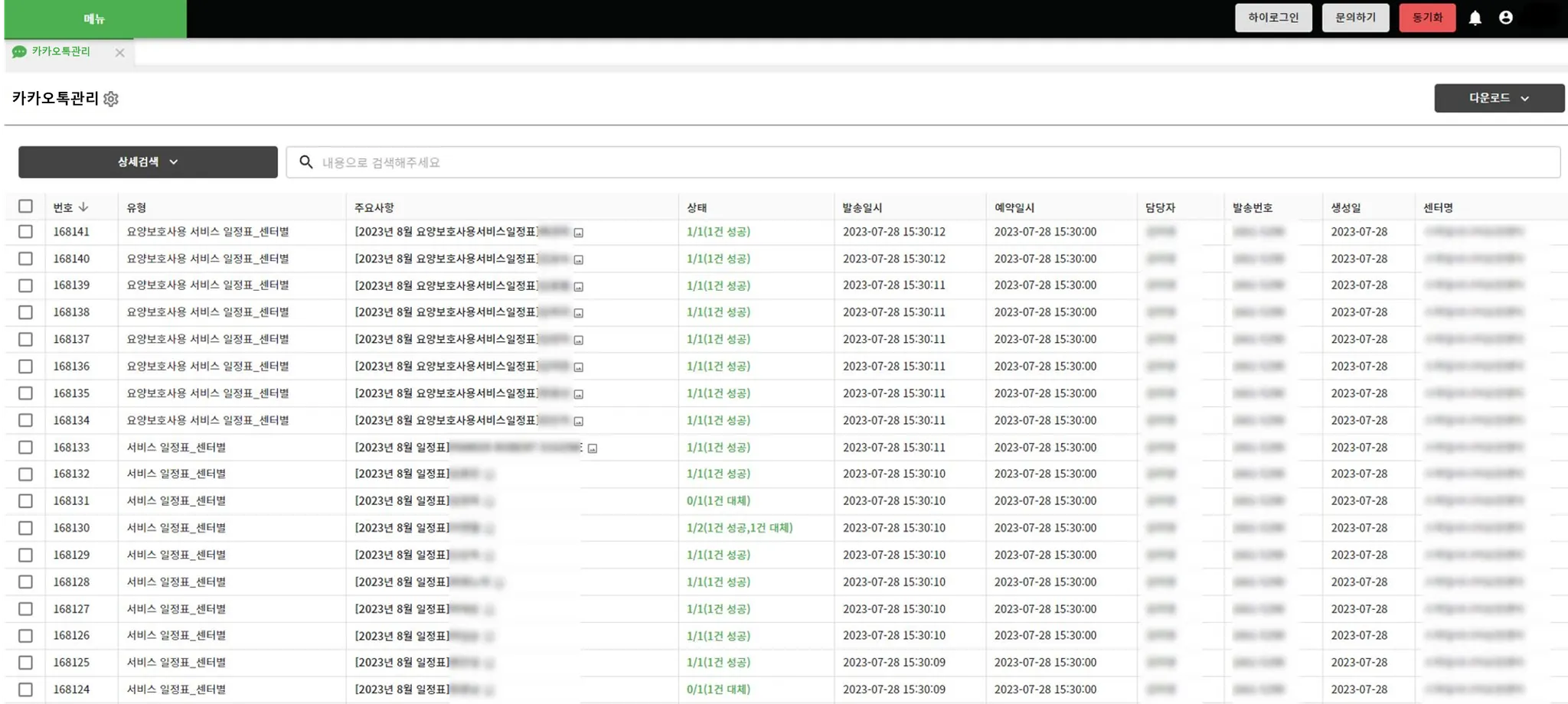The width and height of the screenshot is (1568, 704).
Task: Open the 다운로드 dropdown
Action: pos(1499,98)
